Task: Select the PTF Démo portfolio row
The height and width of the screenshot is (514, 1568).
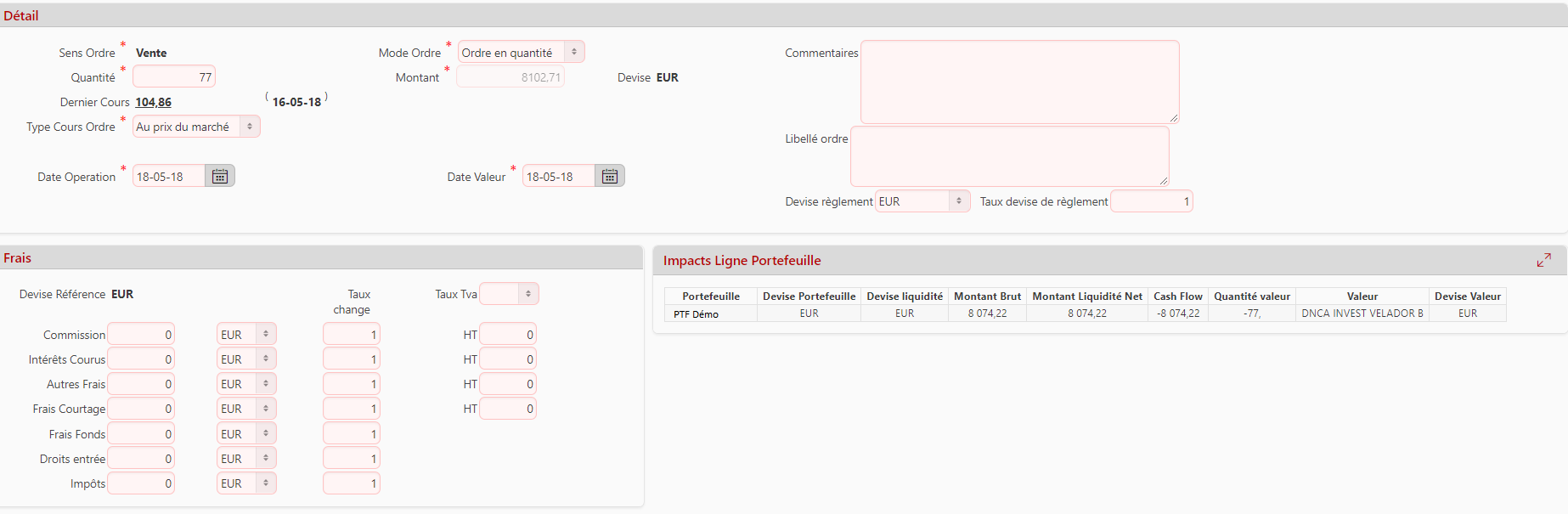Action: (x=697, y=313)
